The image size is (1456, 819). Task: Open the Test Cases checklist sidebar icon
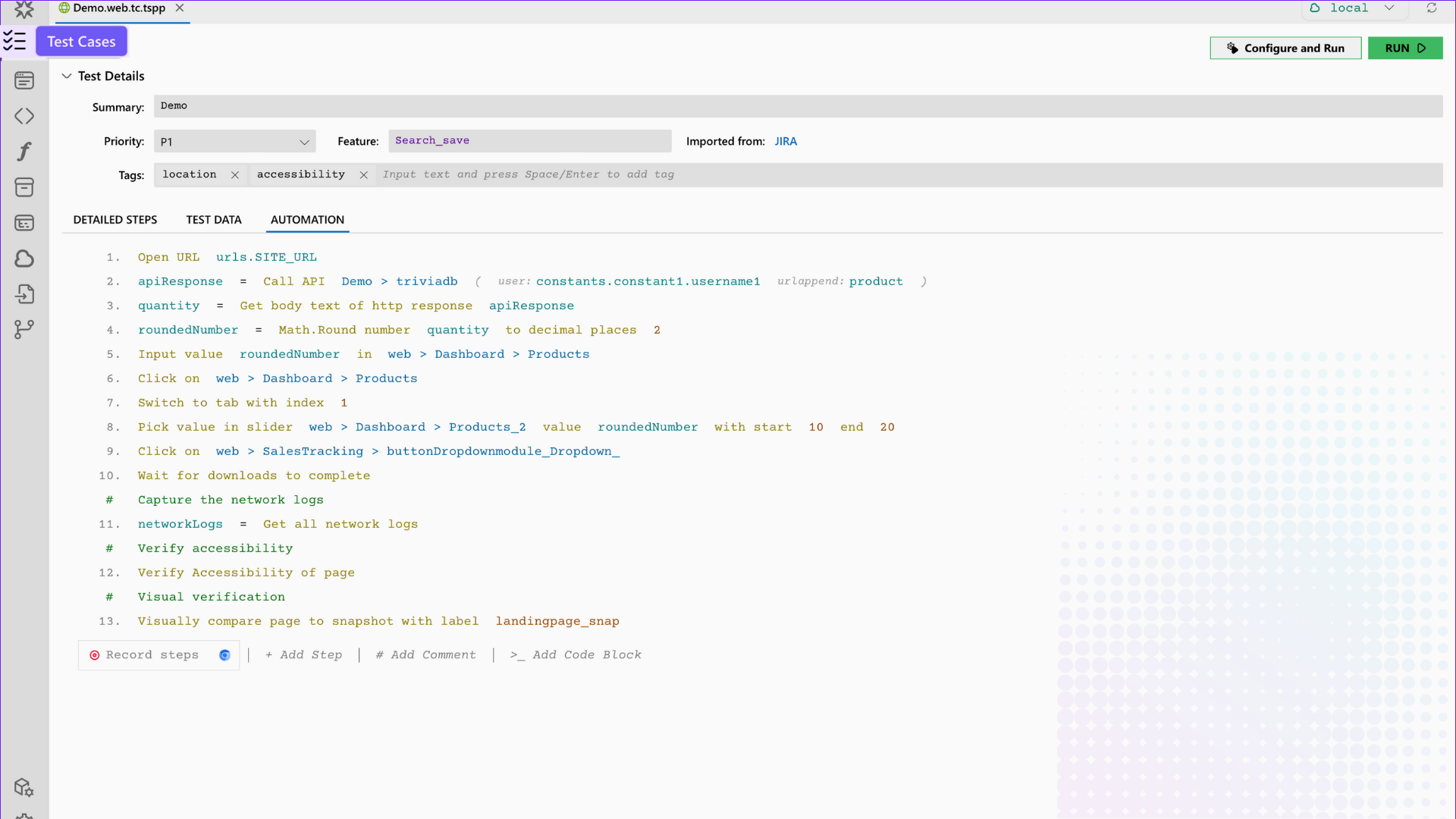tap(15, 41)
